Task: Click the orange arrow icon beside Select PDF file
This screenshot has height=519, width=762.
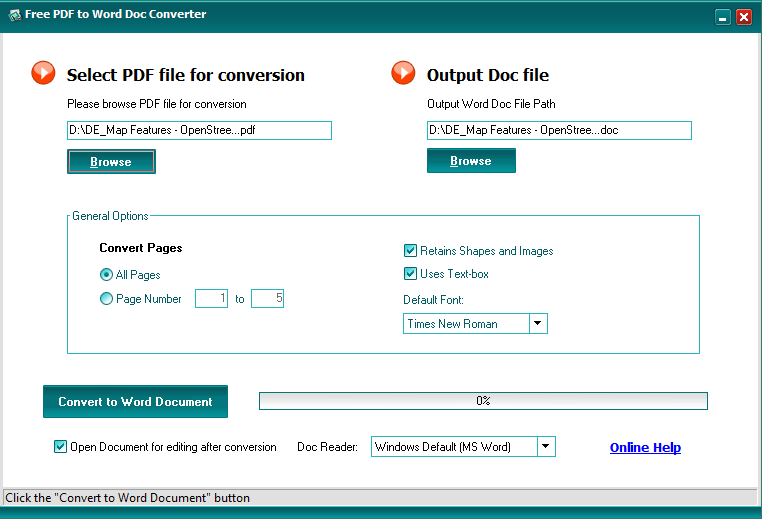Action: (x=43, y=73)
